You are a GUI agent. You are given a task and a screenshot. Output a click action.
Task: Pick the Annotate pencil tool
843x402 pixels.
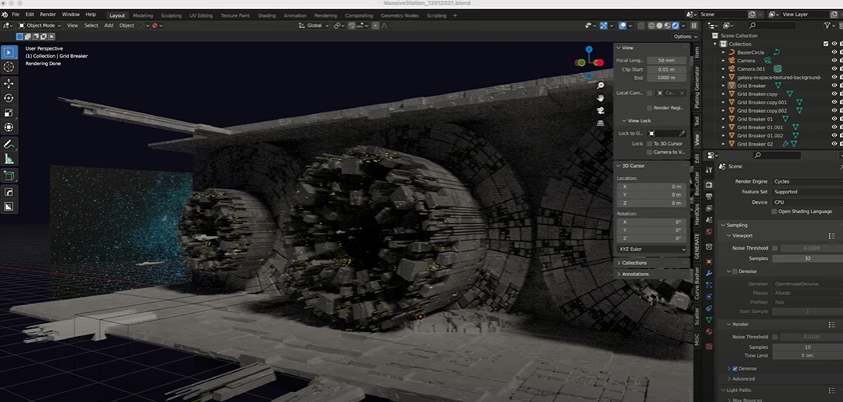coord(9,143)
